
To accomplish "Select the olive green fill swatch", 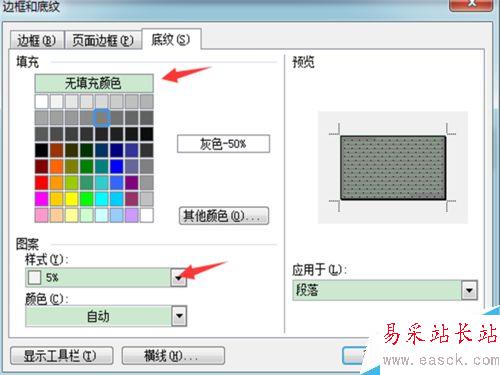I will pos(71,150).
